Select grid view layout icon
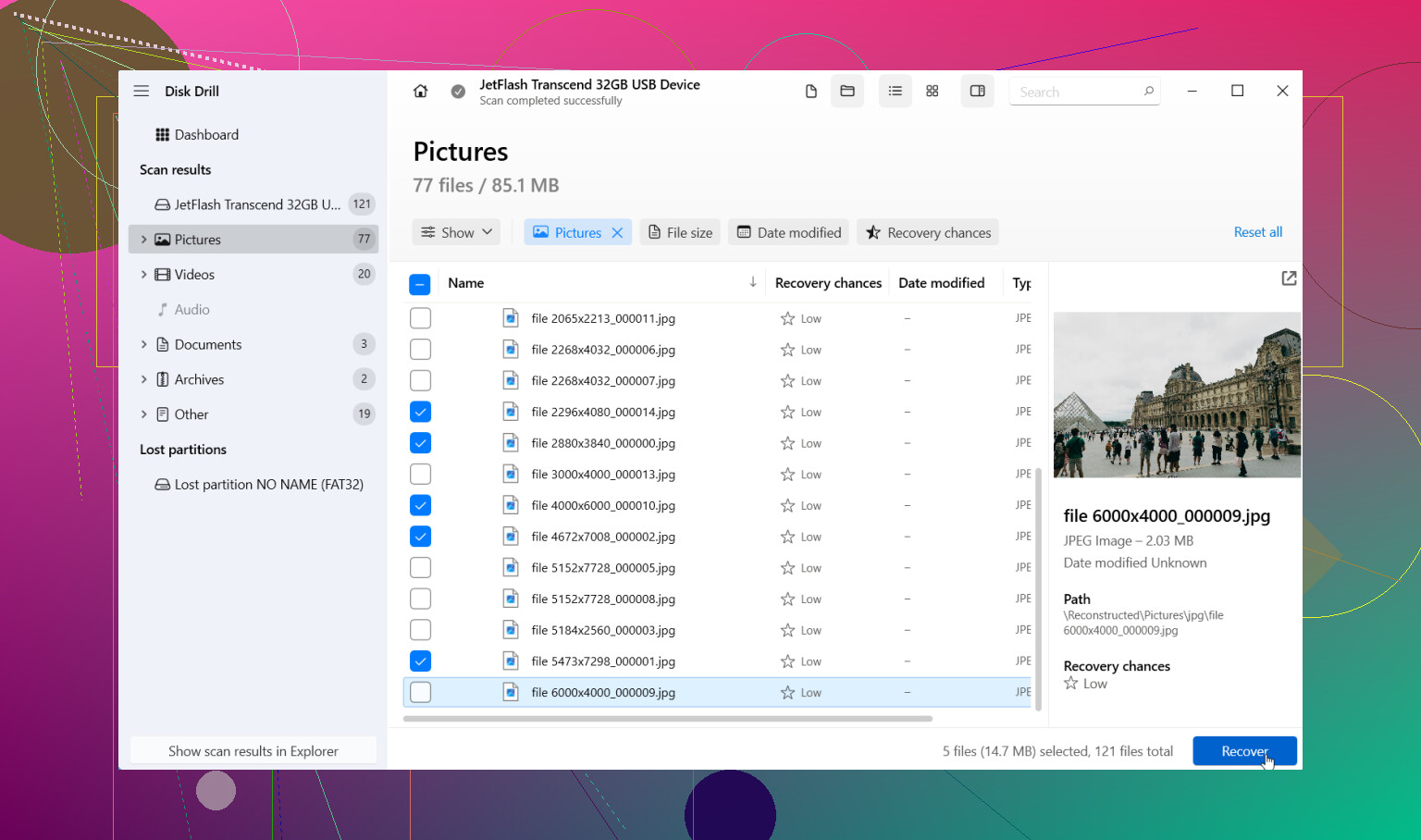 pyautogui.click(x=933, y=91)
